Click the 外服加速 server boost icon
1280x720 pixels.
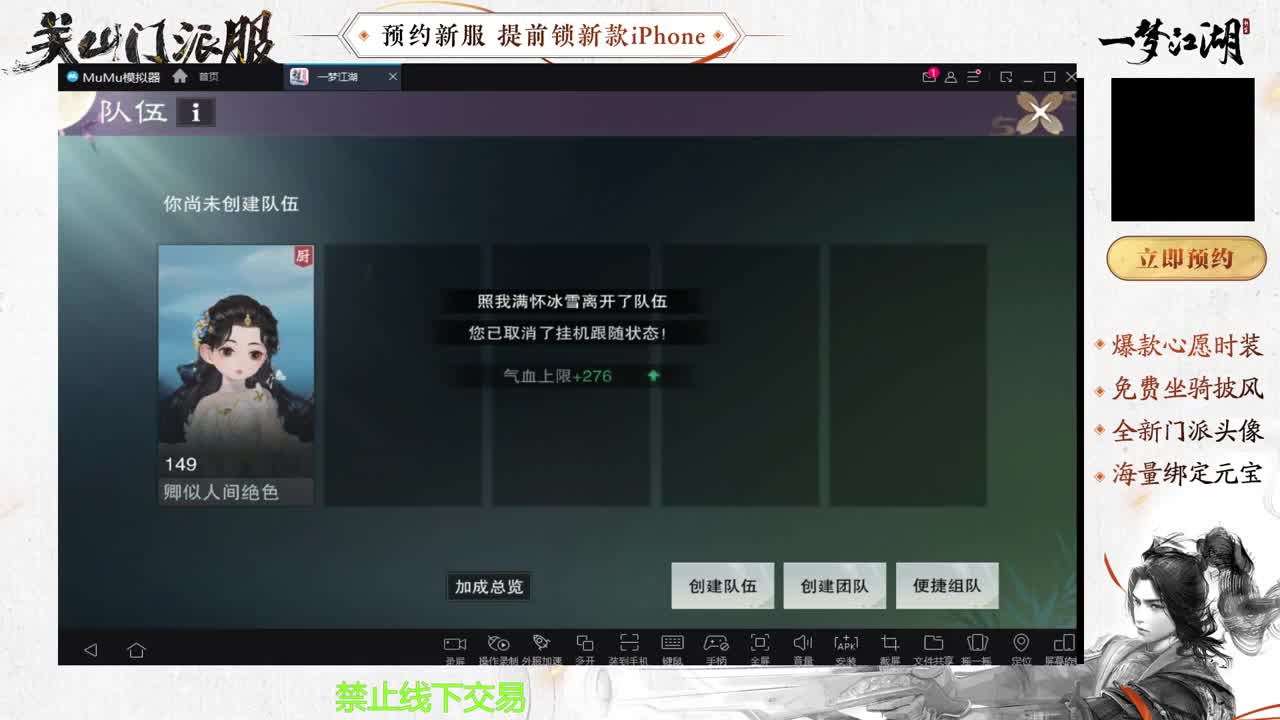542,645
